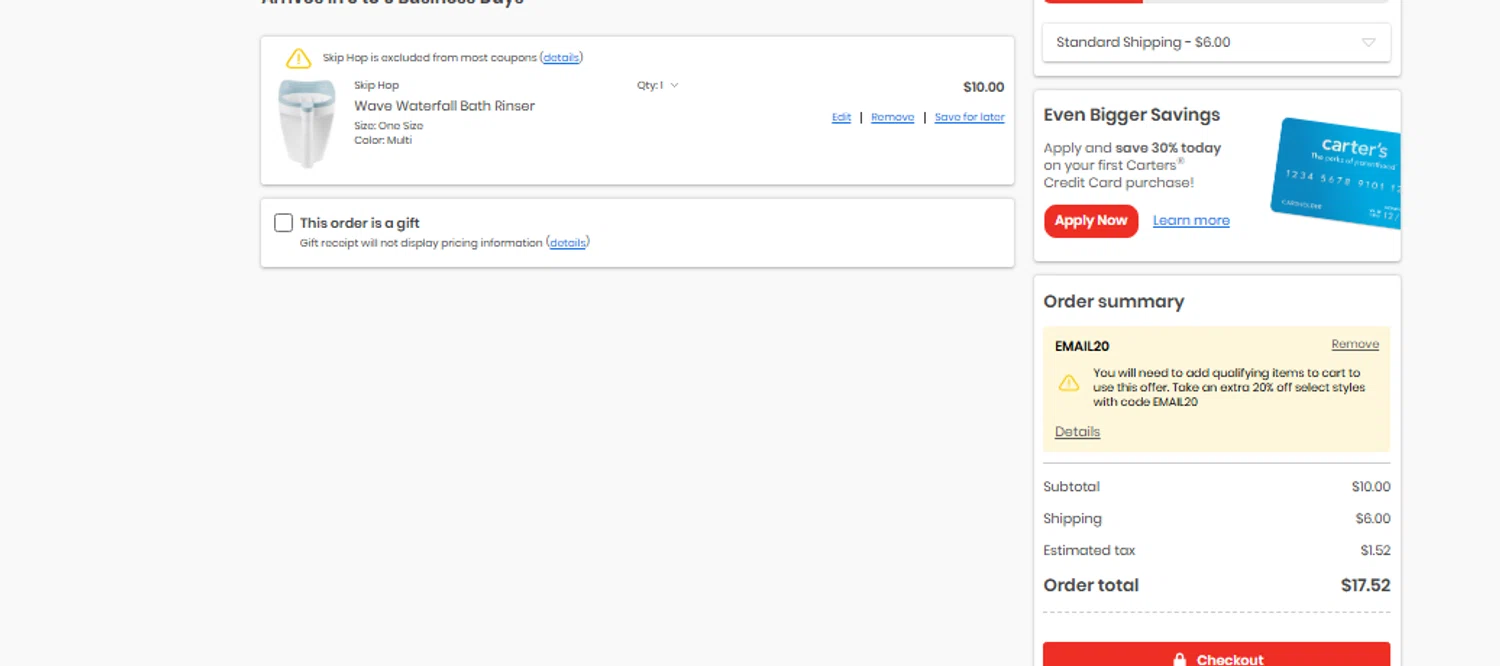Open Skip Hop coupon exclusion details link
This screenshot has height=666, width=1500.
[x=561, y=58]
